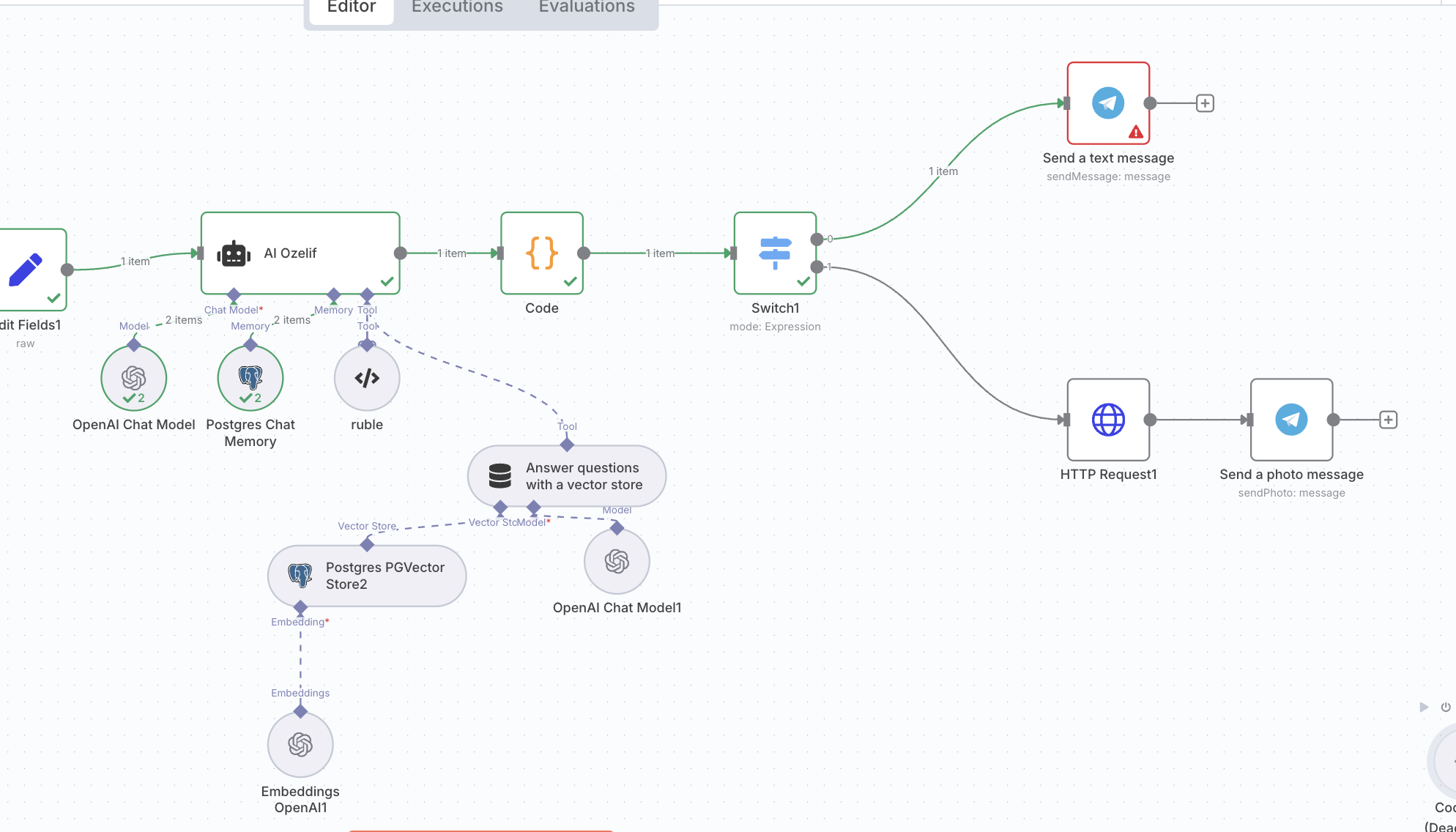Click the Vector Store connector on the answer questions node

point(500,507)
